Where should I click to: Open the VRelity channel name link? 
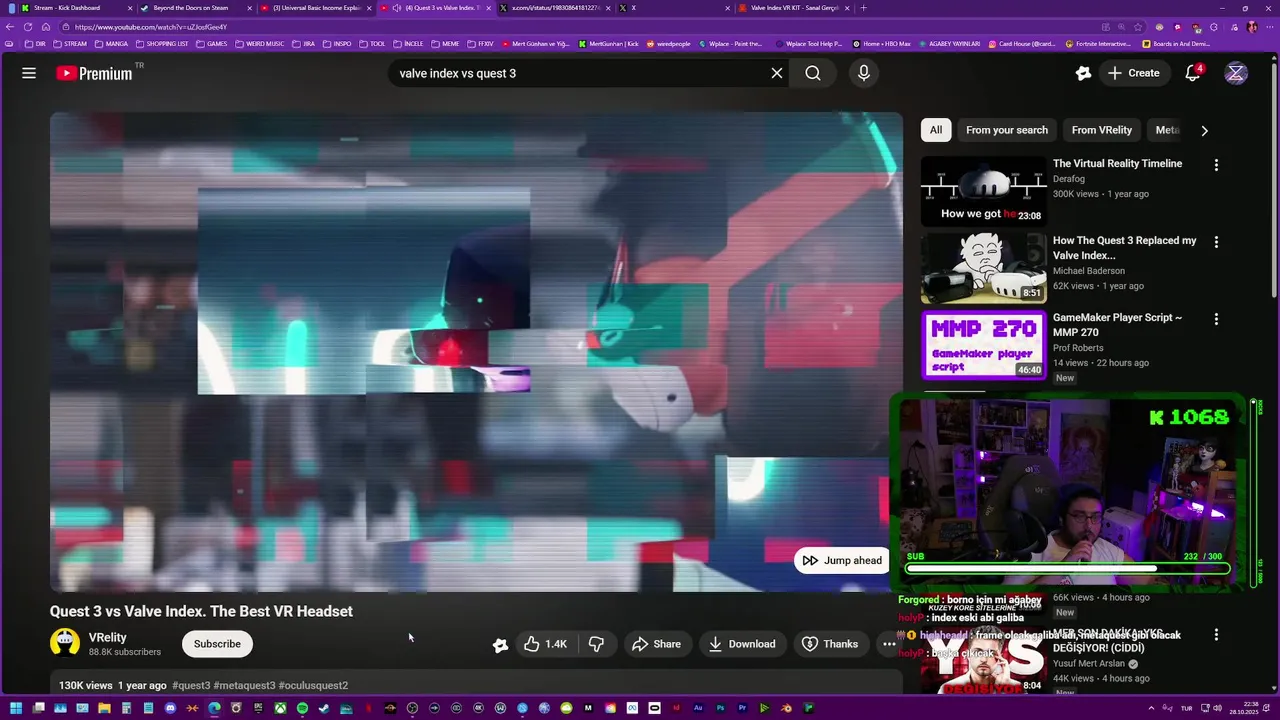click(x=108, y=637)
